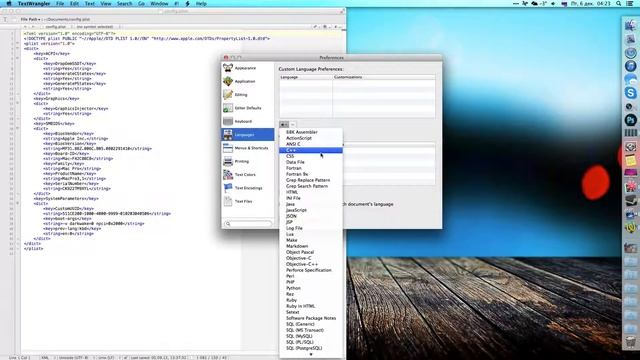Open the Apple menu
Screen dimensions: 640x360
(9, 4)
